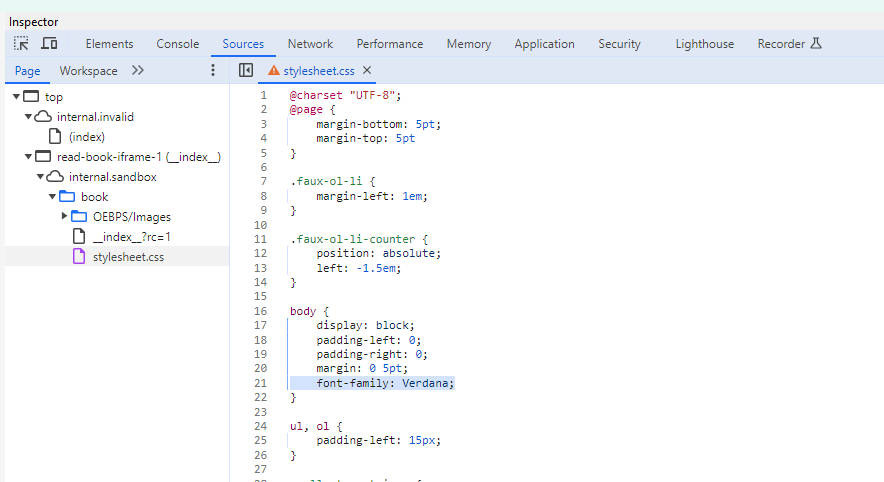This screenshot has width=884, height=482.
Task: Select the __index__?rc=1 file
Action: [131, 237]
